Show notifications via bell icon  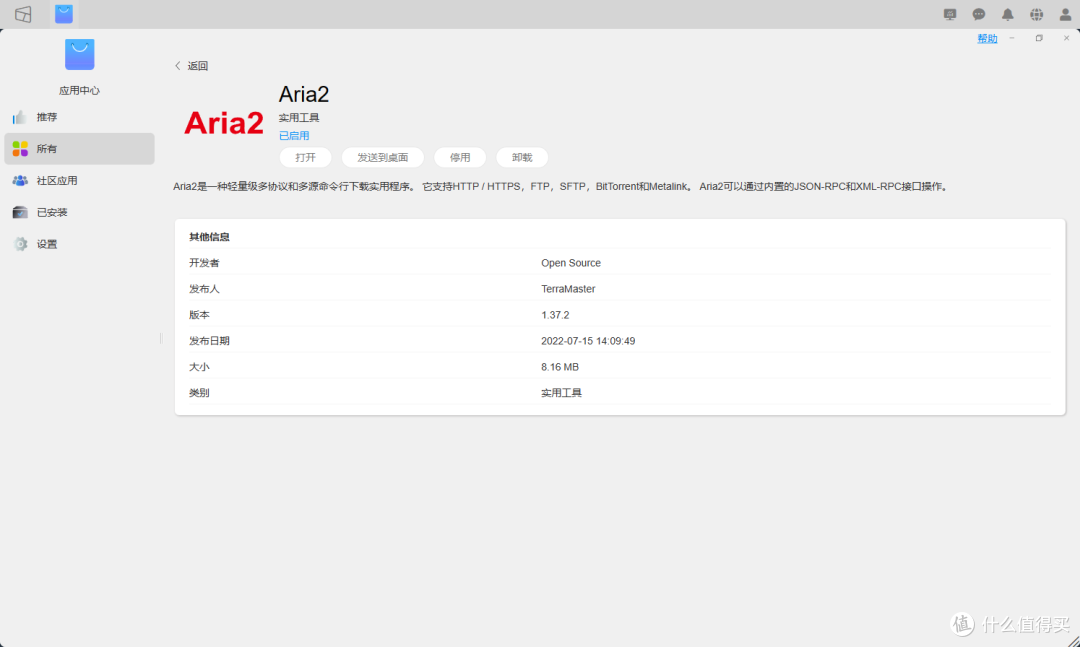coord(1008,14)
